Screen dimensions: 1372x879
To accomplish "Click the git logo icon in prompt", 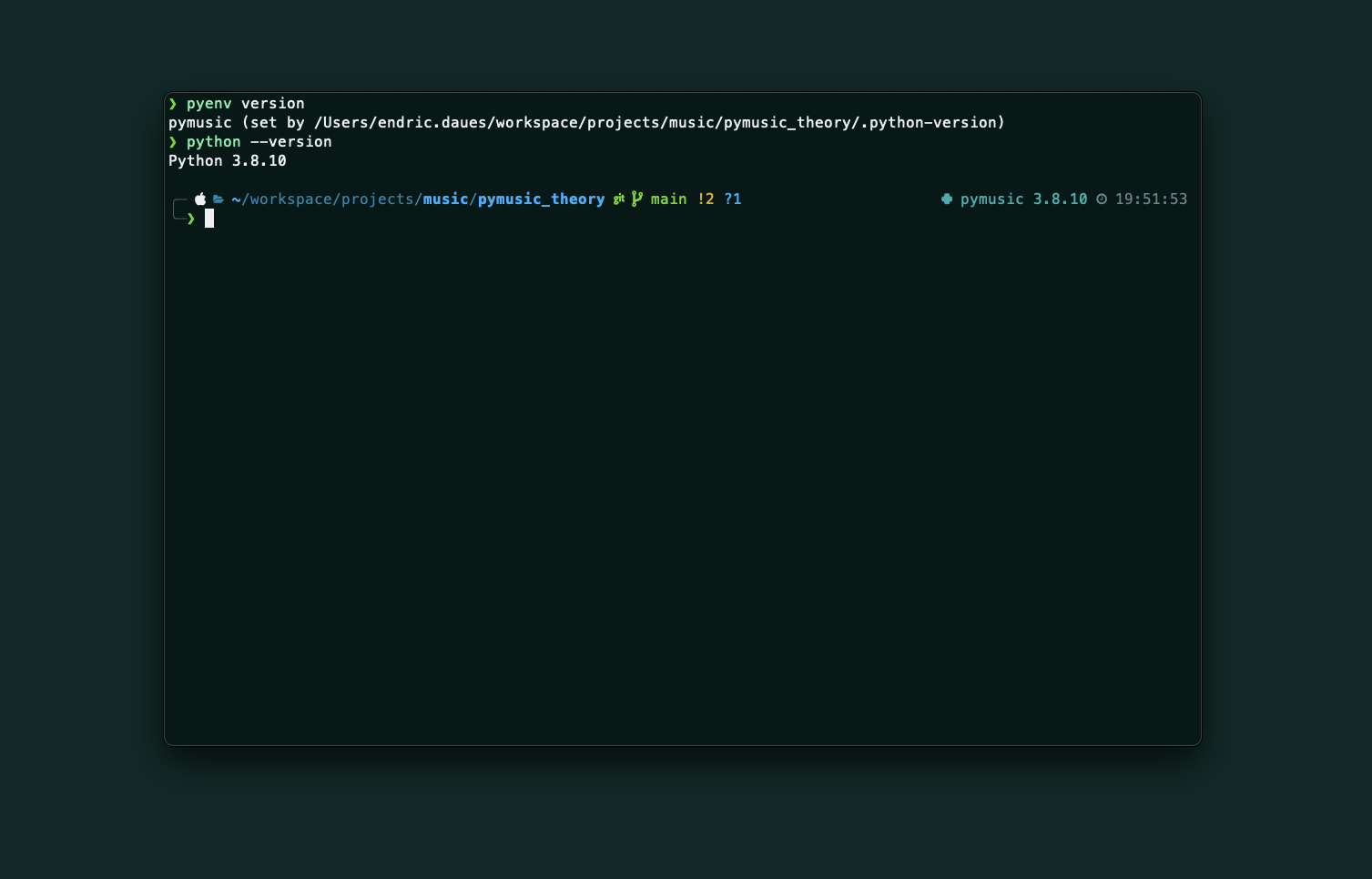I will 619,199.
